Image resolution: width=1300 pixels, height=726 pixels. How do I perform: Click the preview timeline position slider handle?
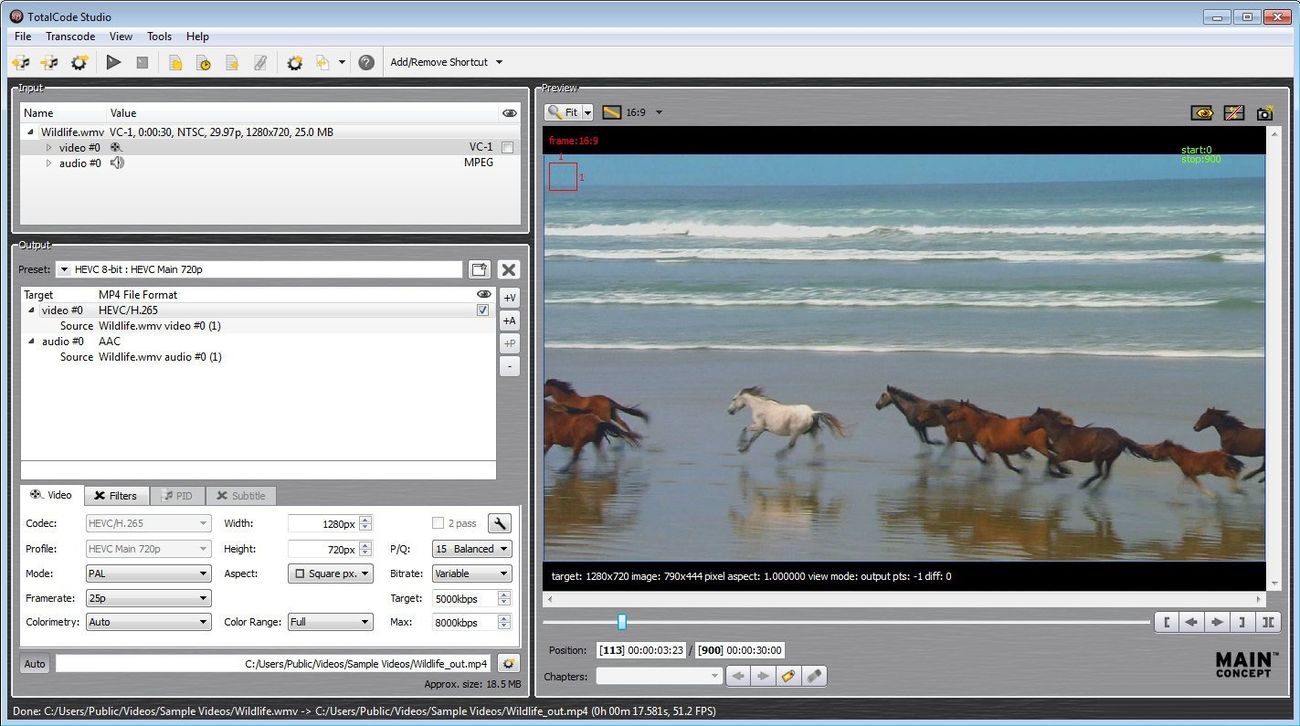pos(621,622)
